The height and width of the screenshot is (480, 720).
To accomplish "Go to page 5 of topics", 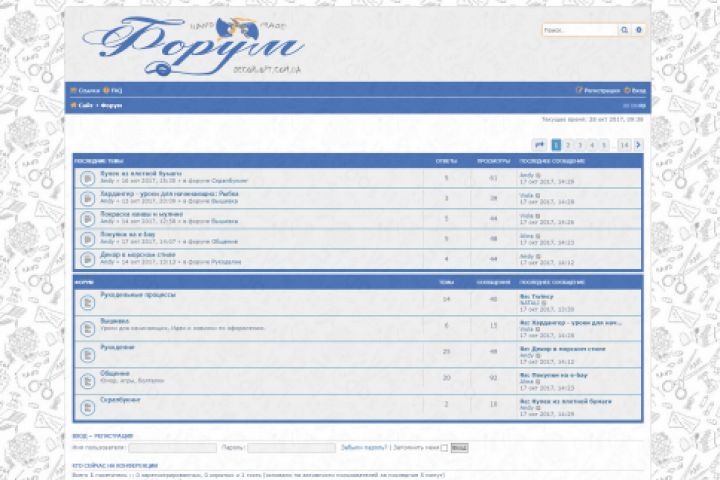I will [x=604, y=145].
